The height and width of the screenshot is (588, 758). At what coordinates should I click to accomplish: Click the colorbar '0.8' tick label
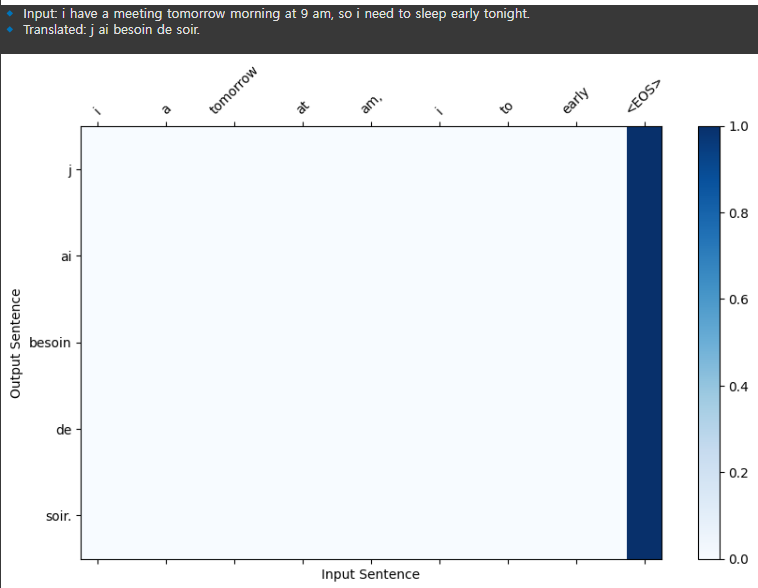738,213
